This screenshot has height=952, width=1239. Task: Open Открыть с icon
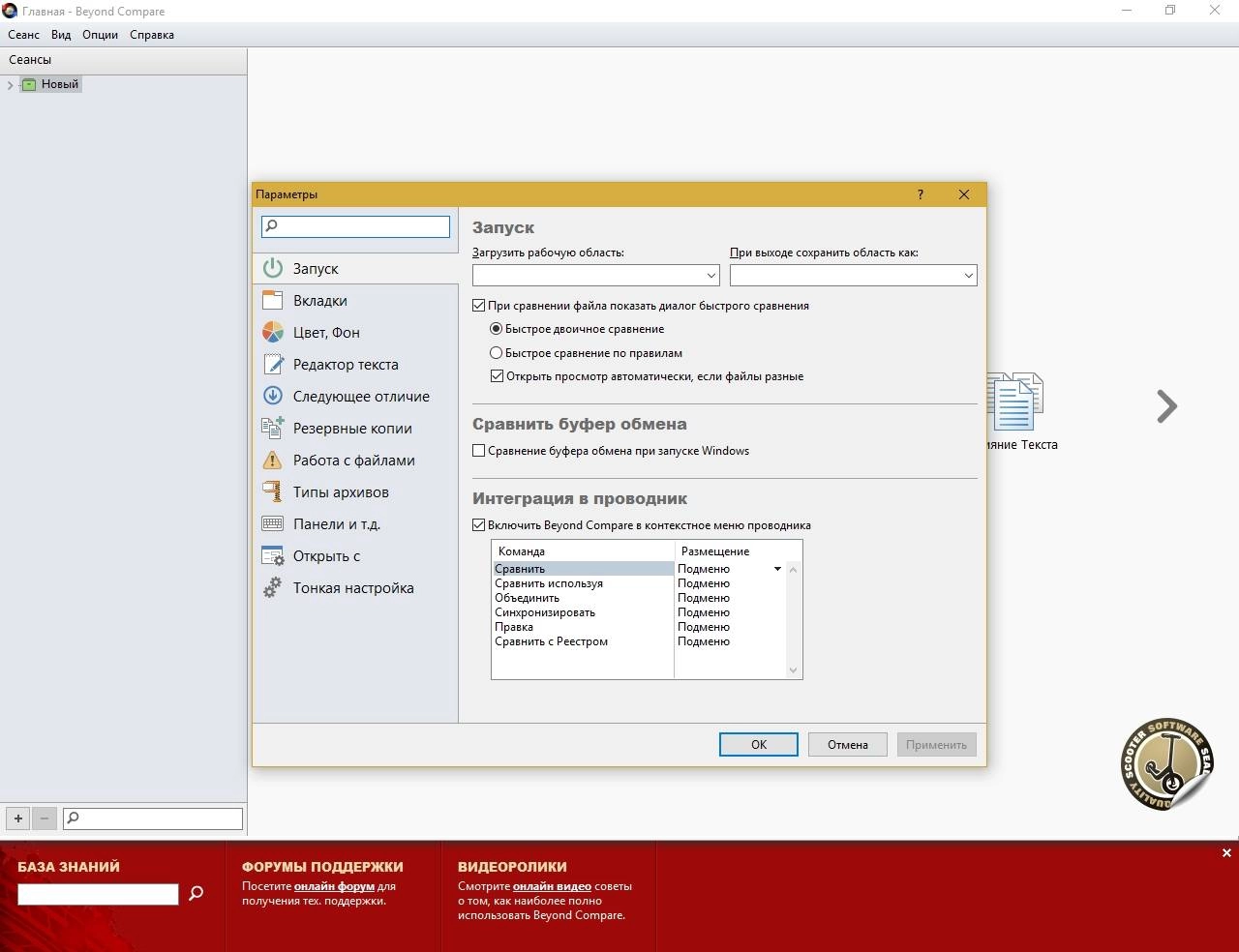click(273, 555)
